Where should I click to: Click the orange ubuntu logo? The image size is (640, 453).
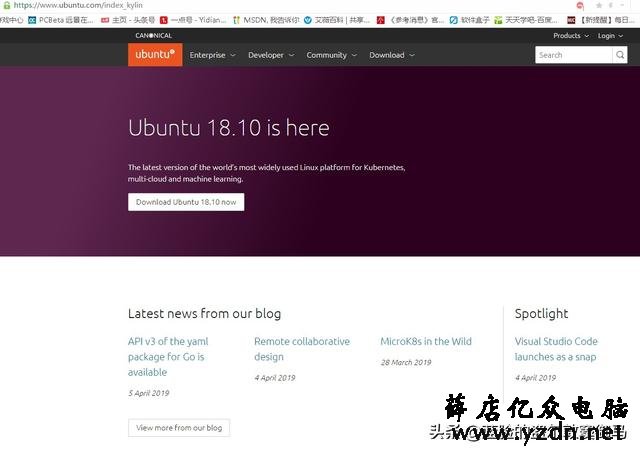(x=155, y=54)
